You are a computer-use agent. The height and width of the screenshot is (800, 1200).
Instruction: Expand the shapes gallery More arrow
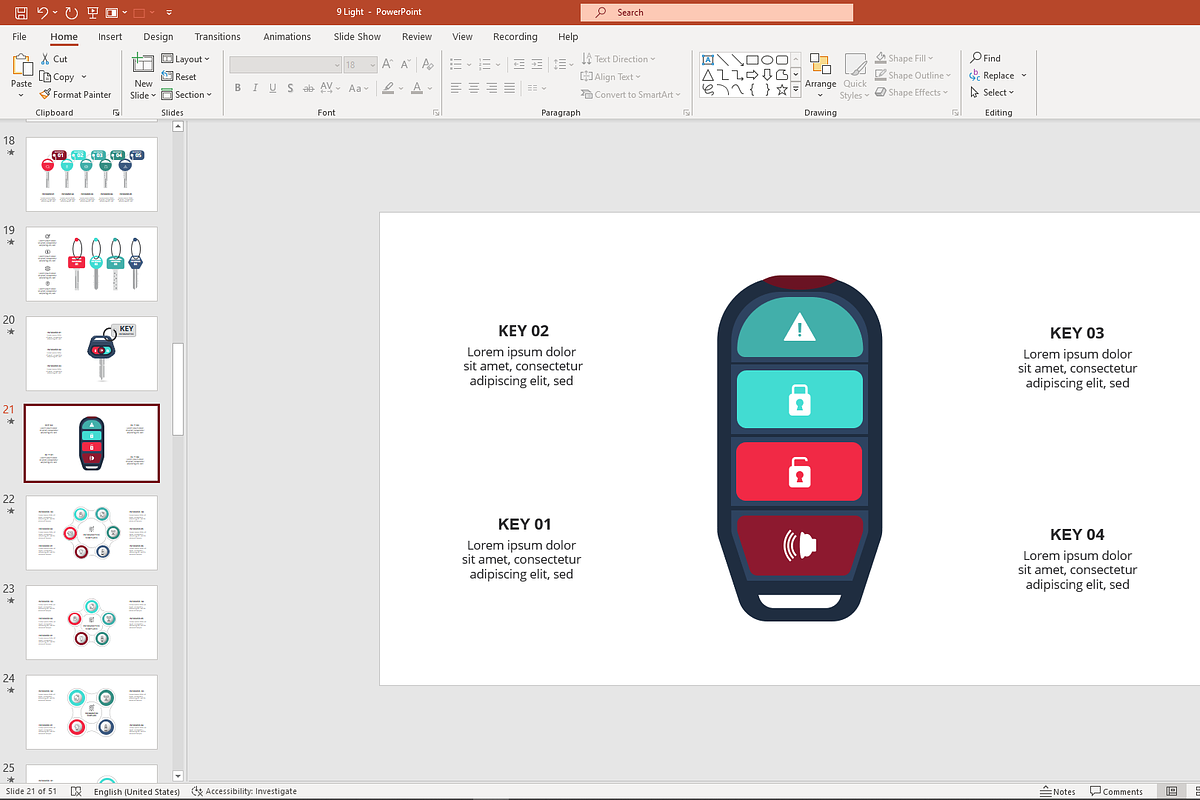[796, 89]
